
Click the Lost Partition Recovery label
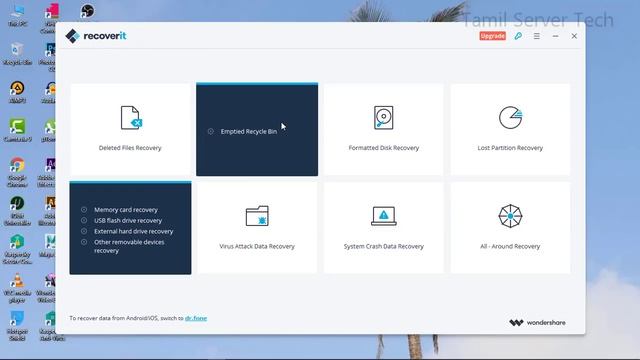pyautogui.click(x=510, y=148)
